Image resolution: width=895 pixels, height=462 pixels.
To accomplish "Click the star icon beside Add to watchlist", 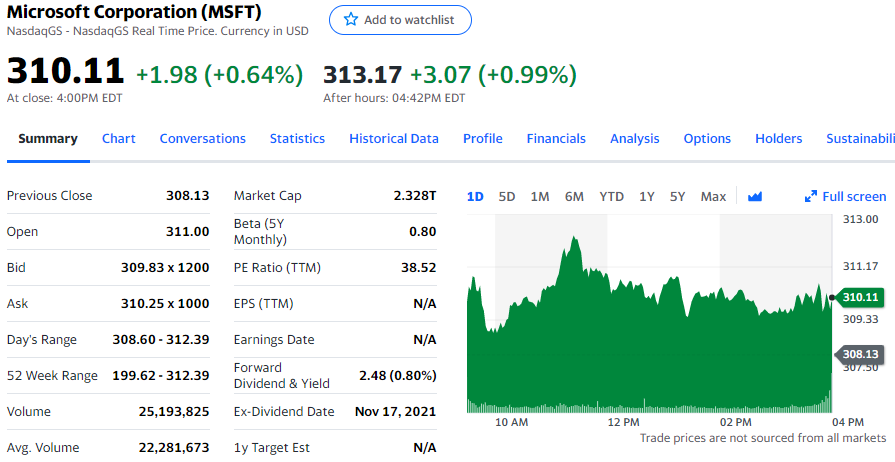I will [x=350, y=20].
